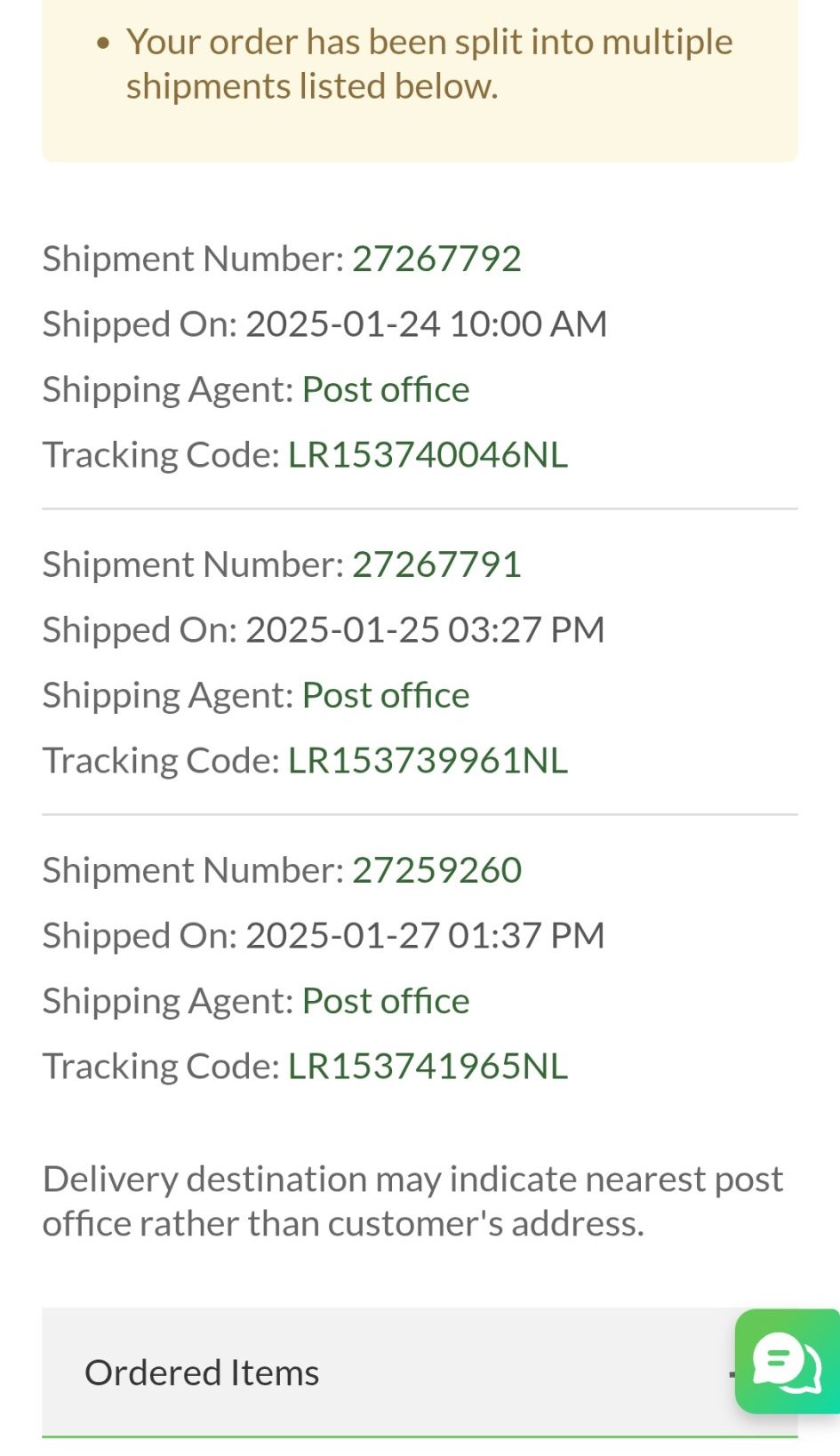Open the live chat support widget
This screenshot has width=840, height=1456.
[x=788, y=1360]
